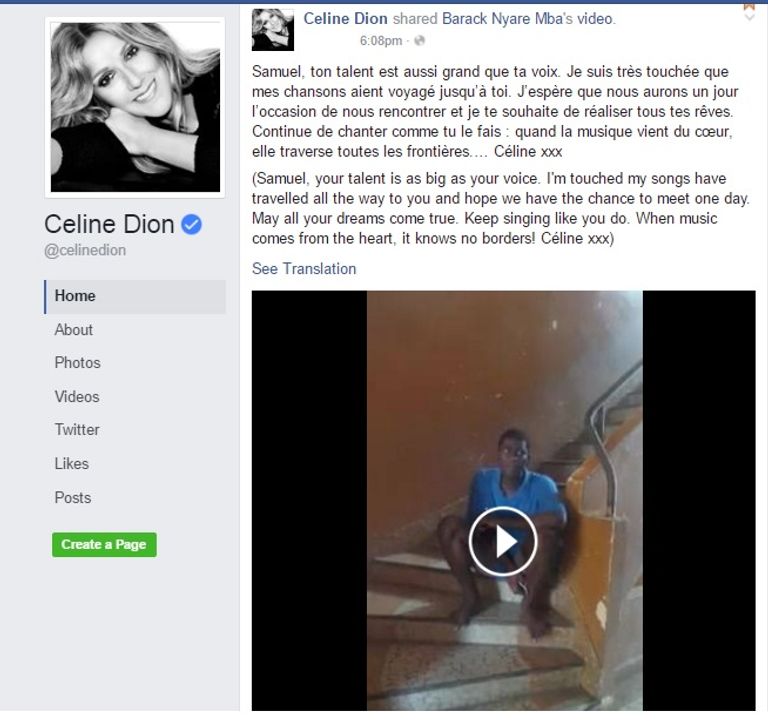
Task: Click the @celinedion username
Action: 85,250
